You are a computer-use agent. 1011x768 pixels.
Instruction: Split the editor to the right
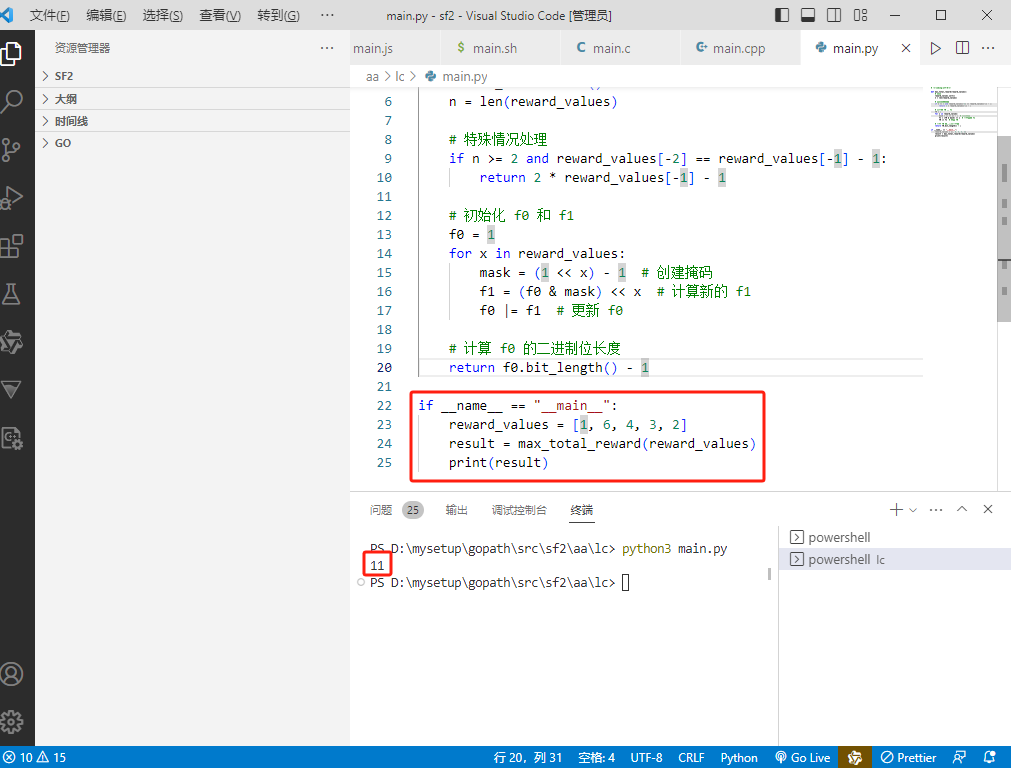pos(962,48)
